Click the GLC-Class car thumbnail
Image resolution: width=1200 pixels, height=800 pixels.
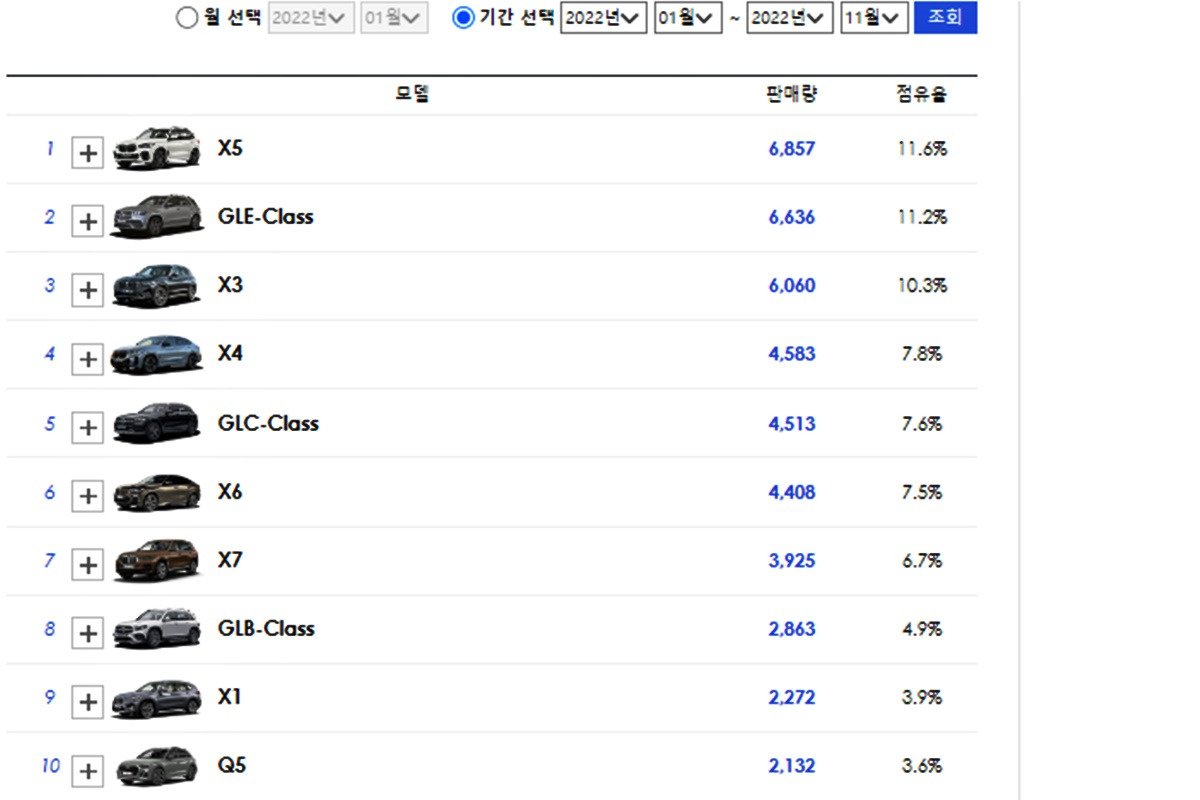pyautogui.click(x=156, y=422)
